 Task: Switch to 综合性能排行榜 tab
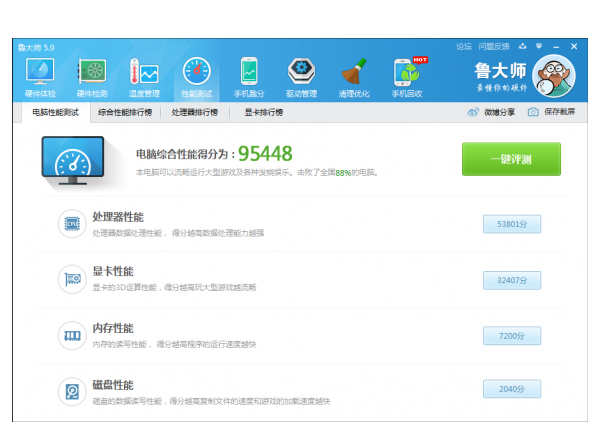pyautogui.click(x=125, y=112)
